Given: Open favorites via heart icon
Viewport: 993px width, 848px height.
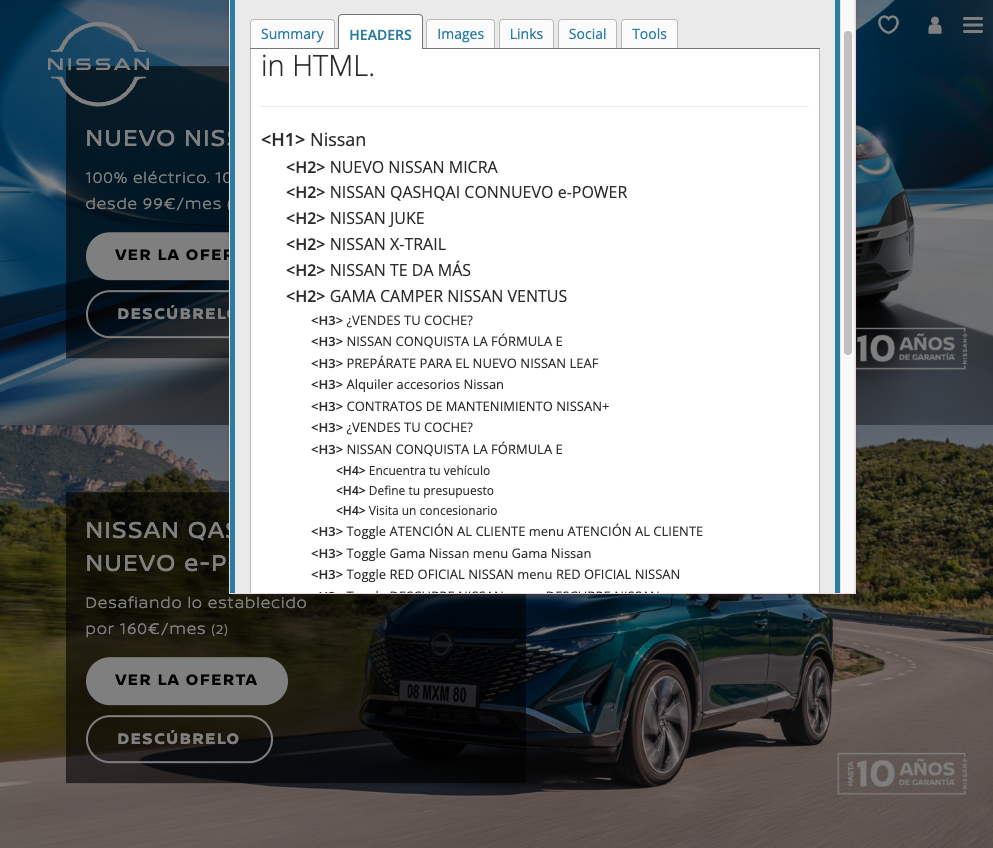Looking at the screenshot, I should [888, 25].
